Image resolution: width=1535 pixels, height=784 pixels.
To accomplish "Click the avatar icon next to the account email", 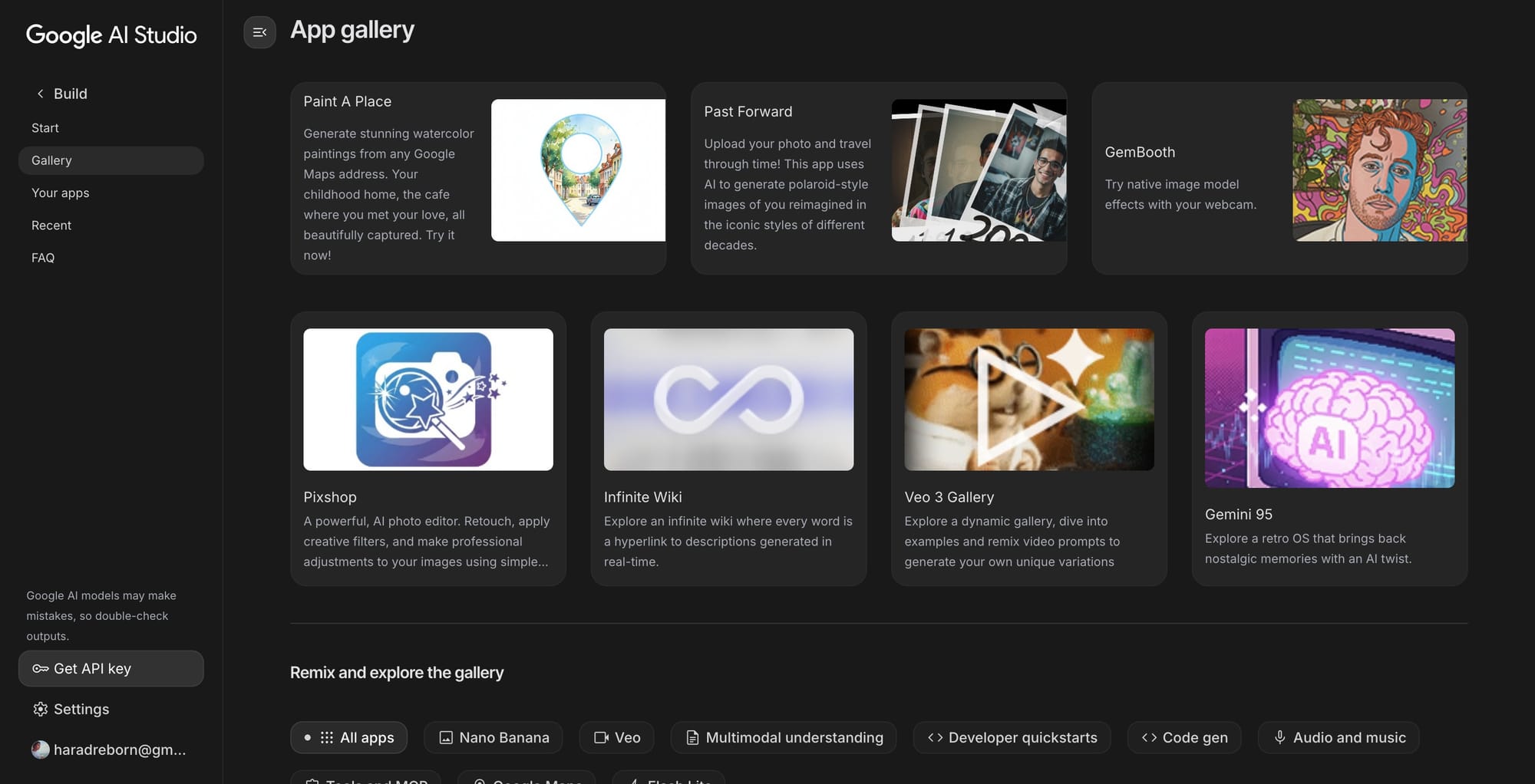I will 40,749.
